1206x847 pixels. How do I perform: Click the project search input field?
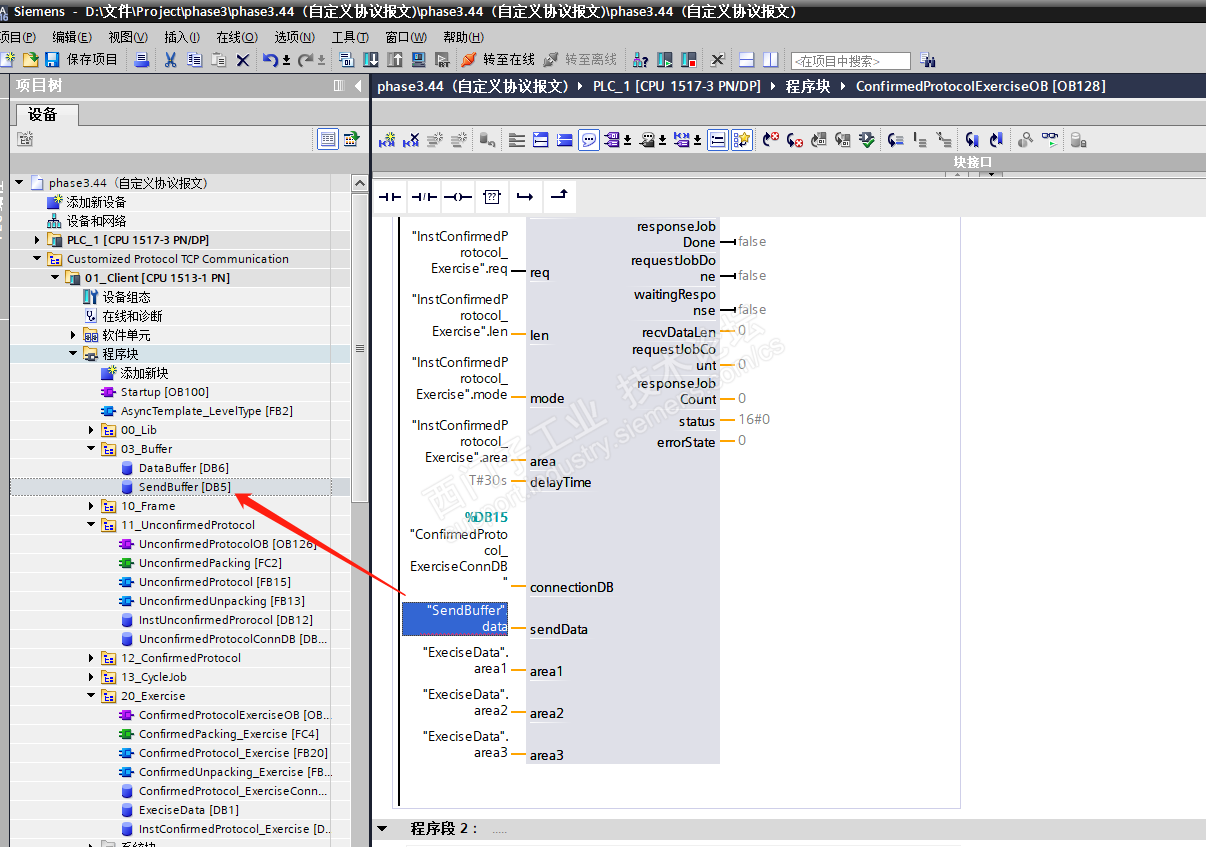850,61
